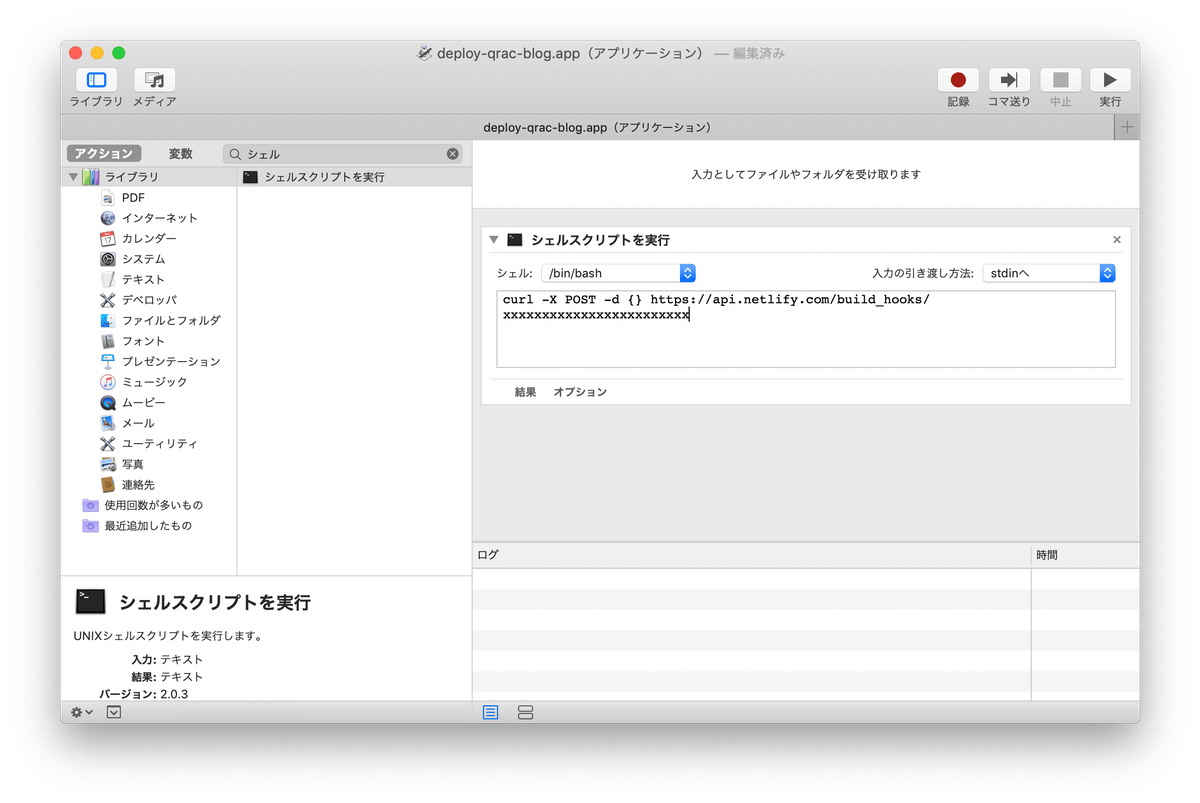This screenshot has width=1200, height=803.
Task: Click the 結果 button below the script area
Action: (x=524, y=391)
